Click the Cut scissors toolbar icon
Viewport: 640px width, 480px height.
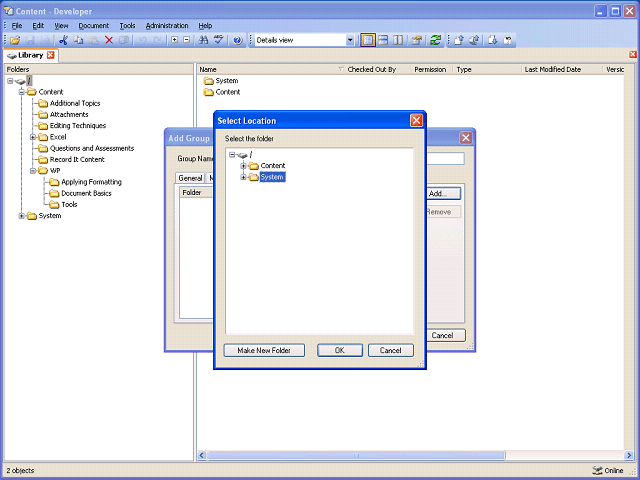point(63,40)
